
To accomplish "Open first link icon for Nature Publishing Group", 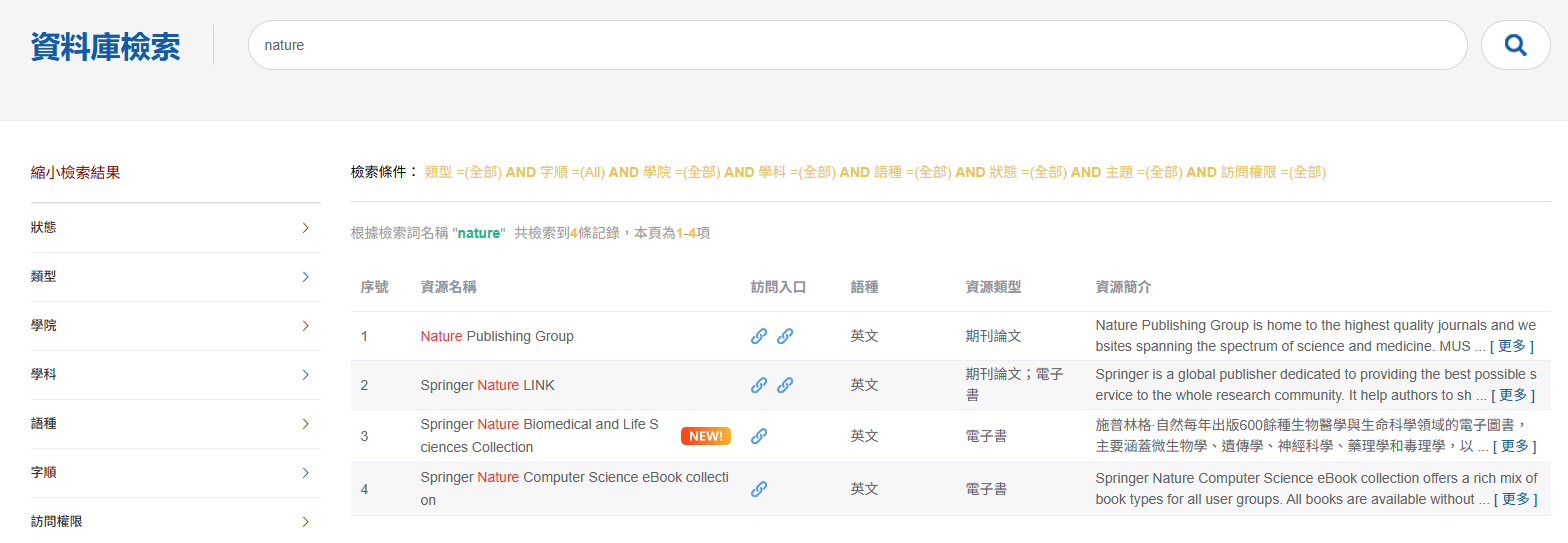I will (x=759, y=336).
